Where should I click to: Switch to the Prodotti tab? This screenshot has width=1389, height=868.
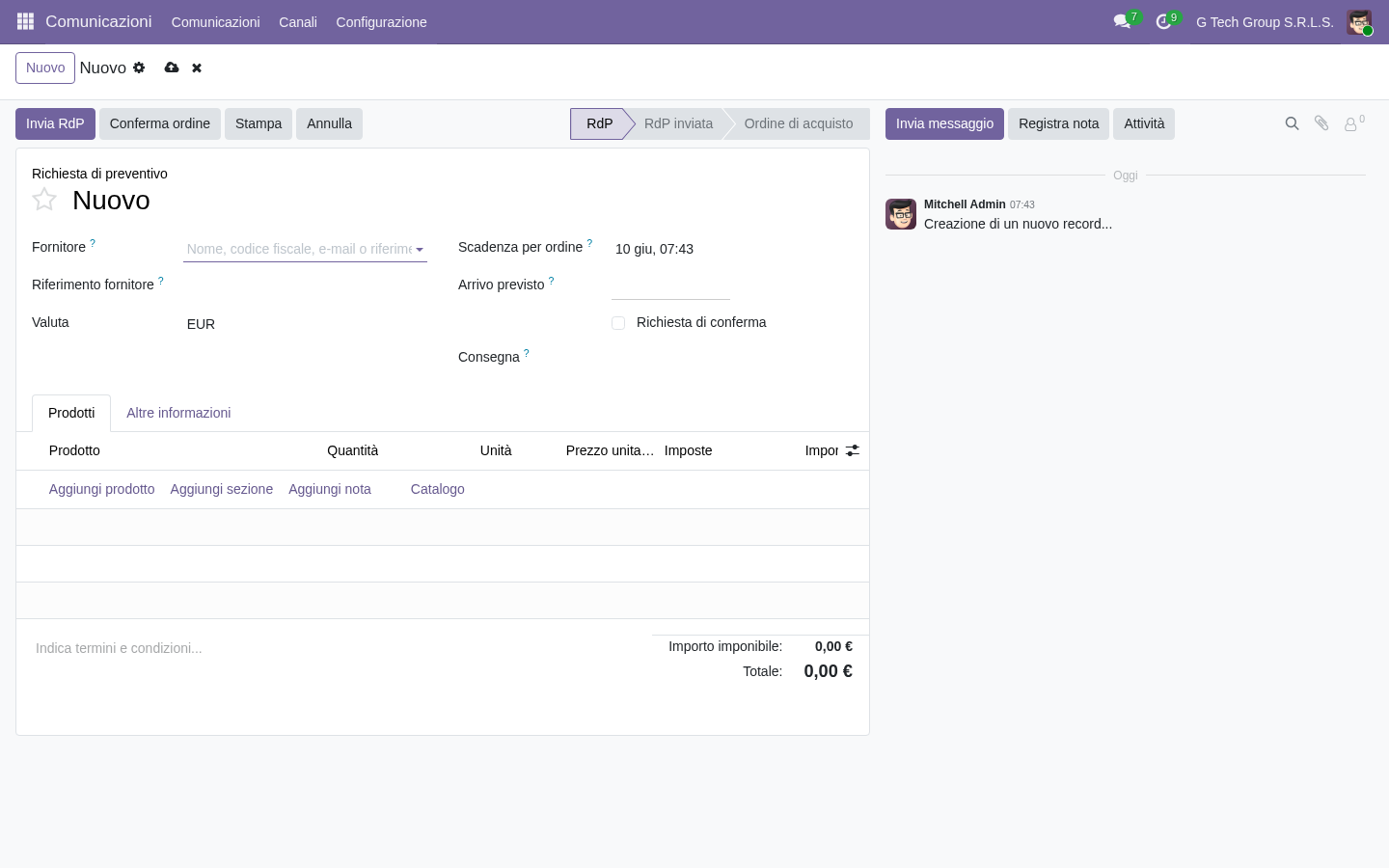tap(71, 413)
